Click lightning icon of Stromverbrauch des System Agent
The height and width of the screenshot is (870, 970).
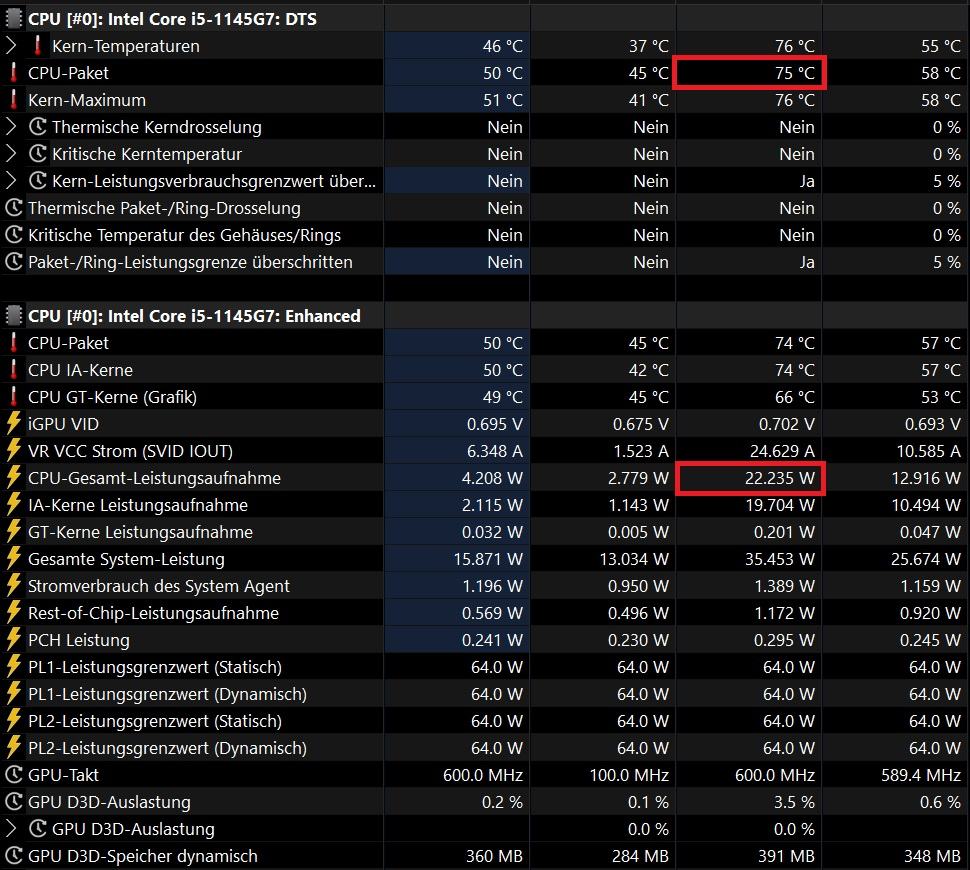[14, 586]
